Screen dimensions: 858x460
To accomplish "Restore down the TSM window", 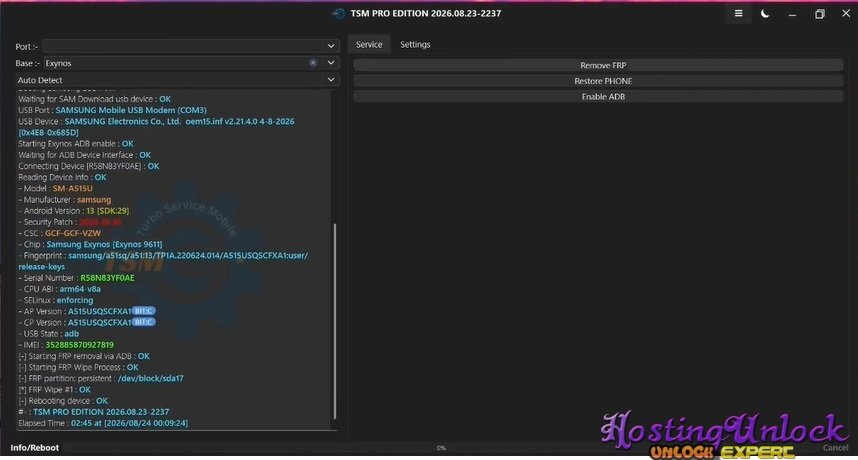I will [819, 14].
